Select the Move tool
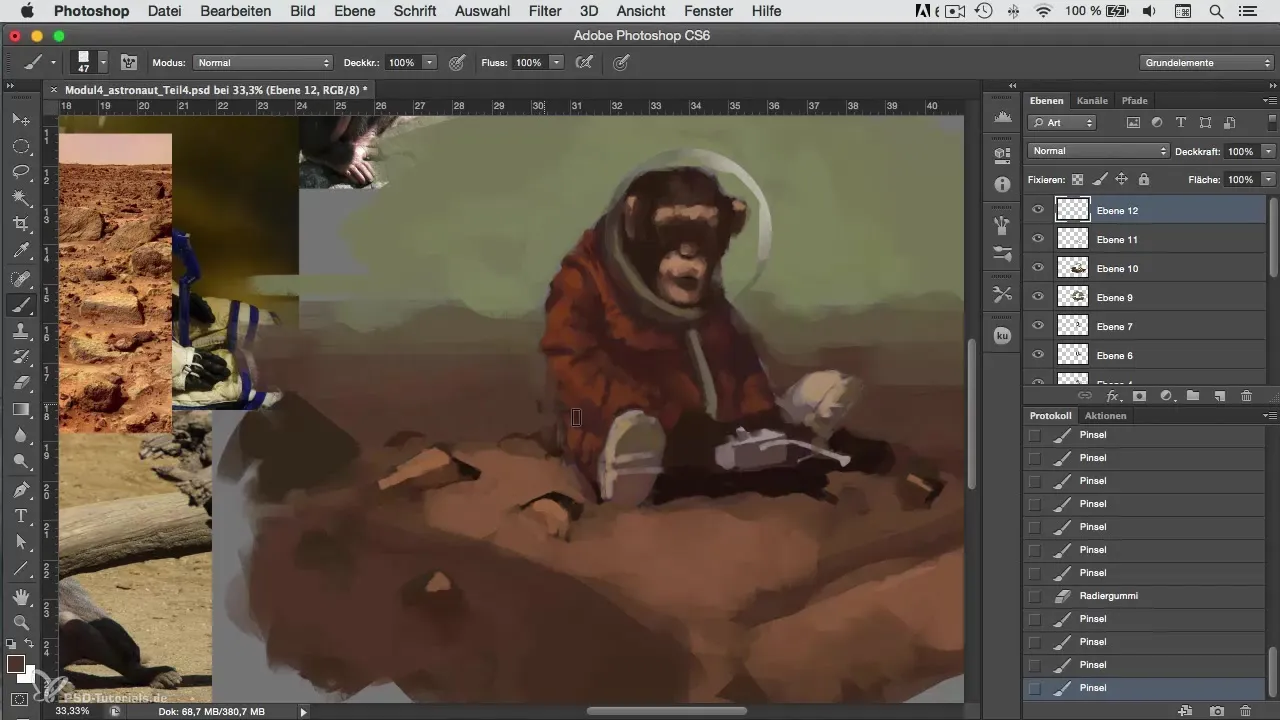 pos(21,119)
